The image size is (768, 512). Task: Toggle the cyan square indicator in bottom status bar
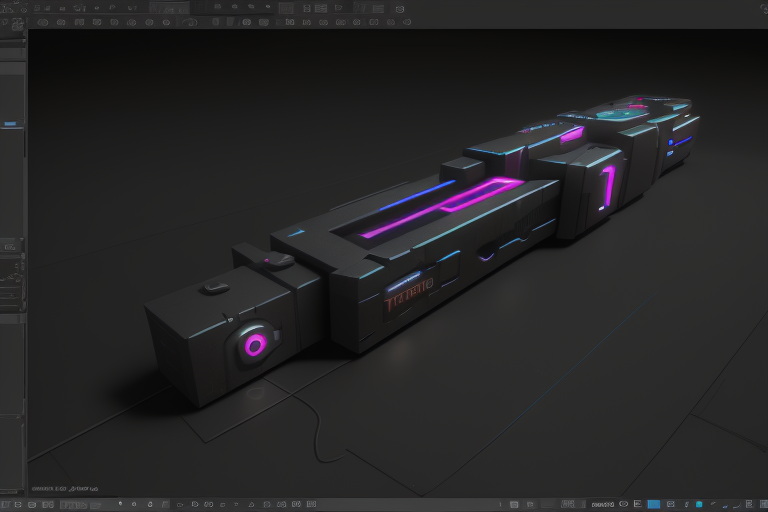(699, 505)
